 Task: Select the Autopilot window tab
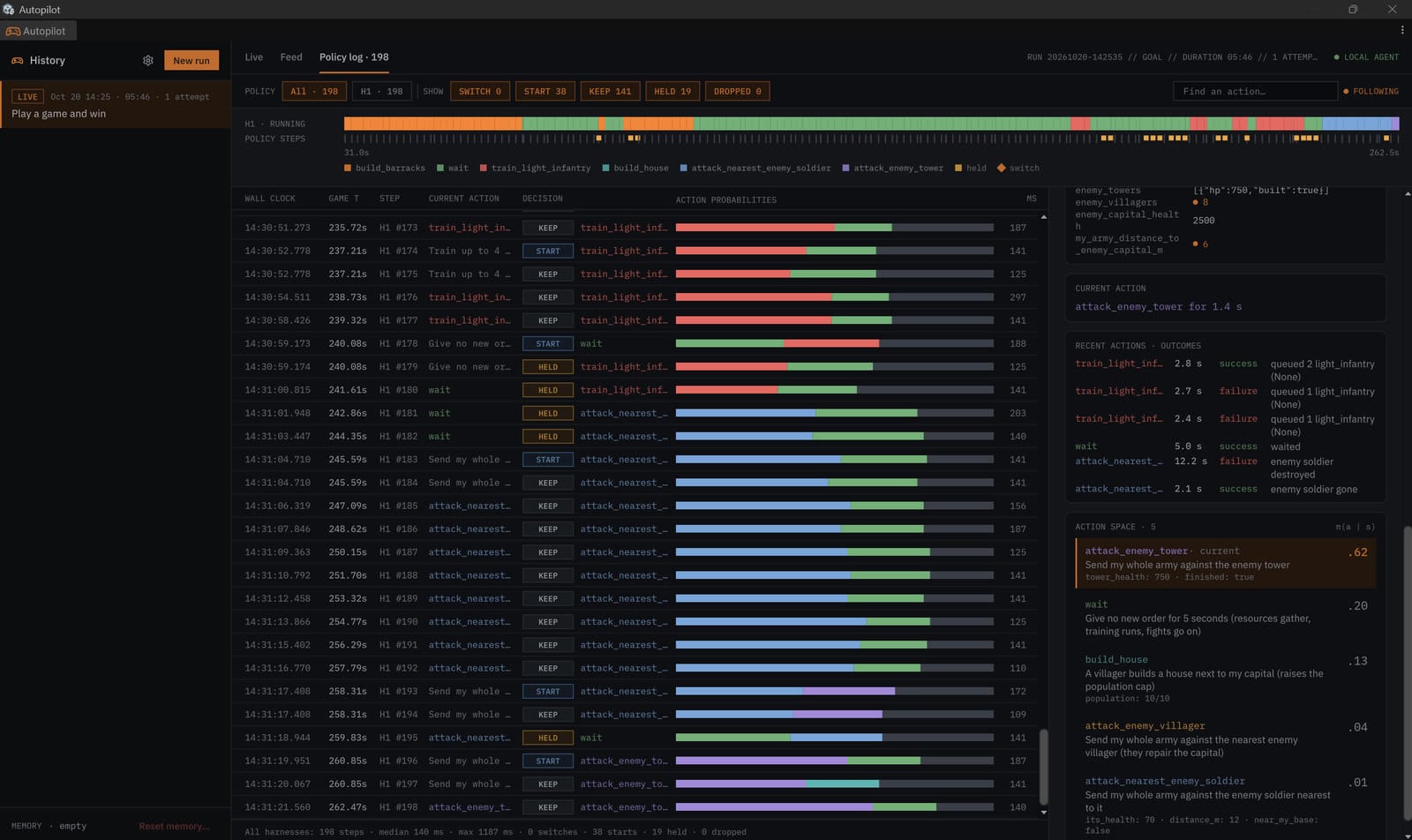[38, 31]
